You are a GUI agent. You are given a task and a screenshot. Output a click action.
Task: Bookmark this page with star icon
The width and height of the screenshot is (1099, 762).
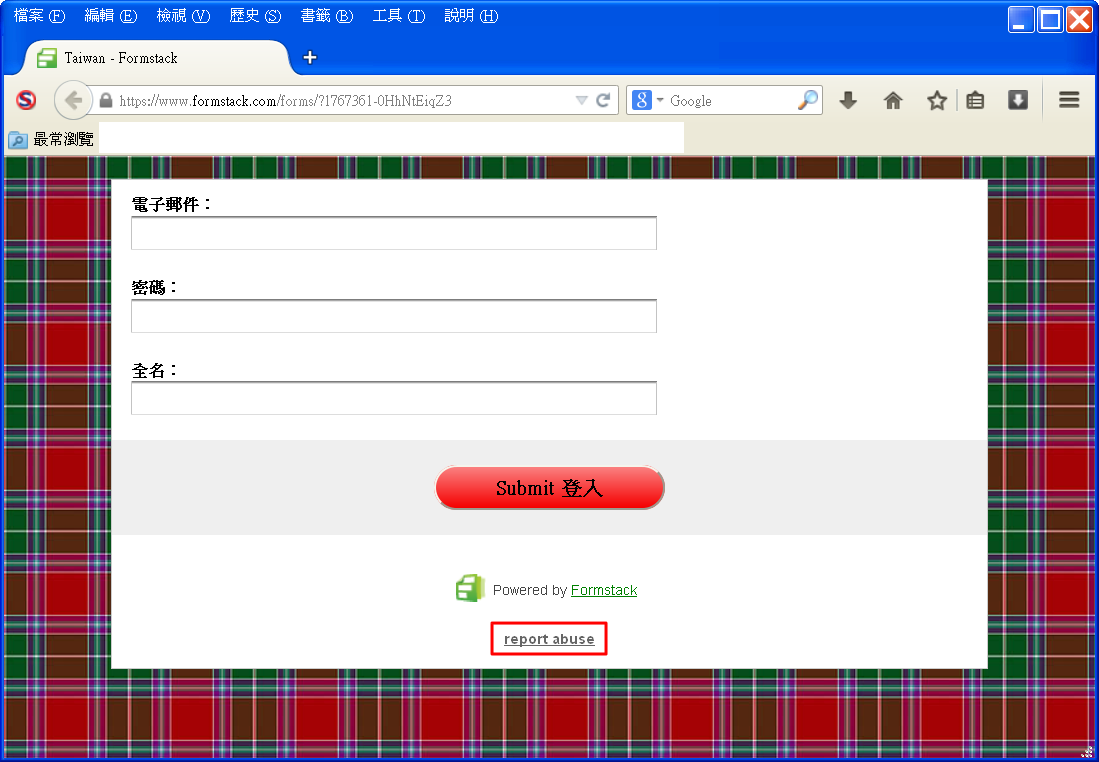pyautogui.click(x=936, y=100)
